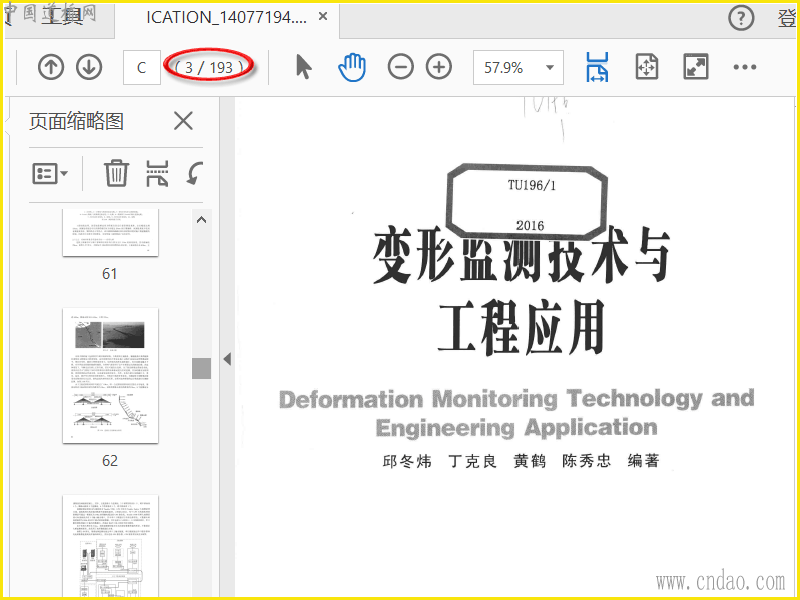Close the ICATION_14077194 document tab
800x600 pixels.
[322, 17]
